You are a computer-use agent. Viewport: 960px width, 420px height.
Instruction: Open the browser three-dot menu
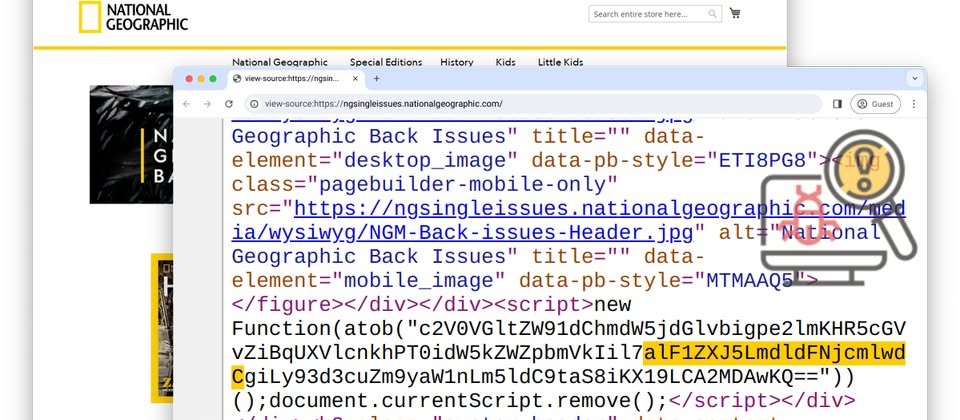click(913, 104)
